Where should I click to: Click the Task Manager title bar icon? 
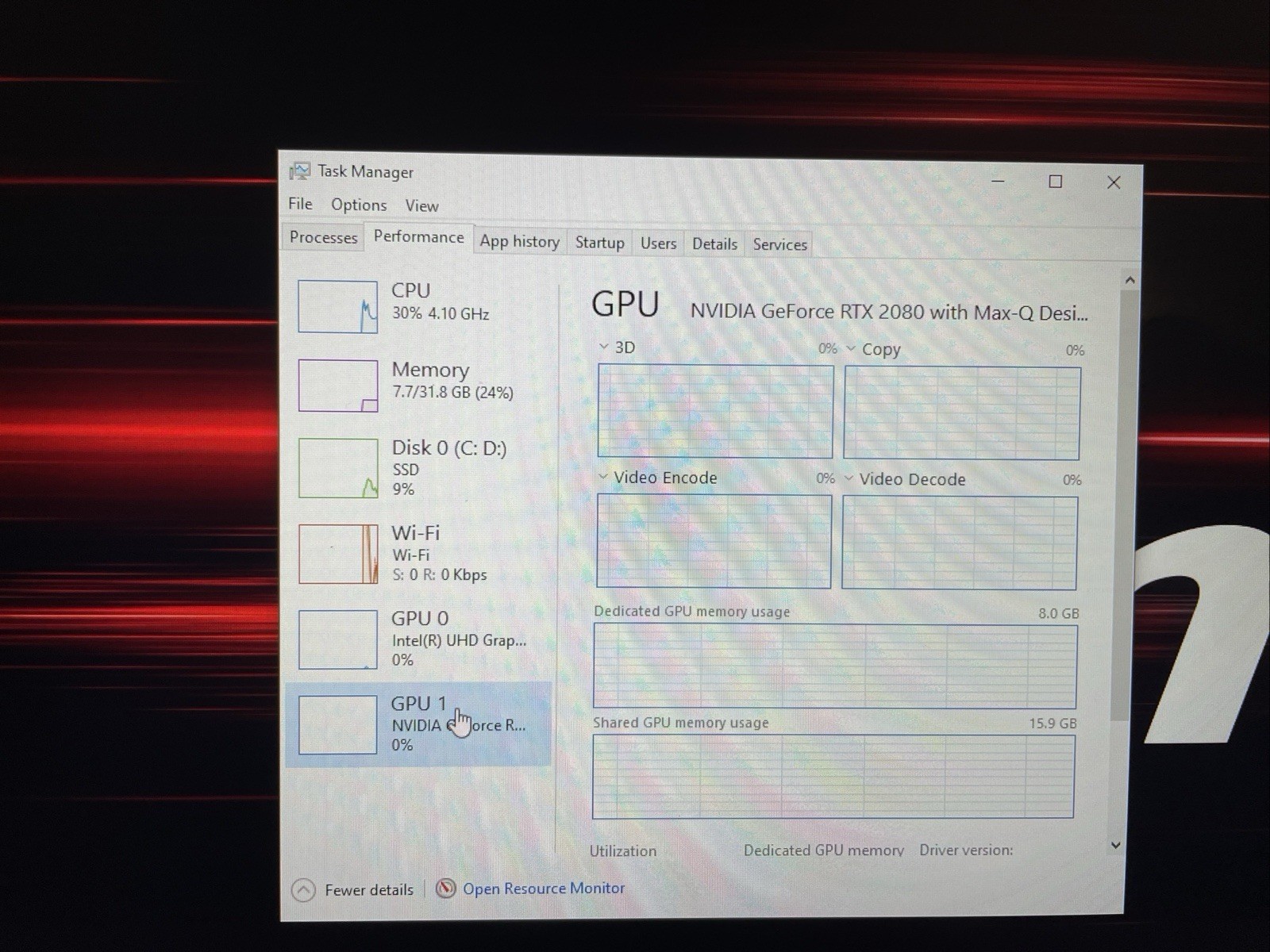(x=300, y=171)
